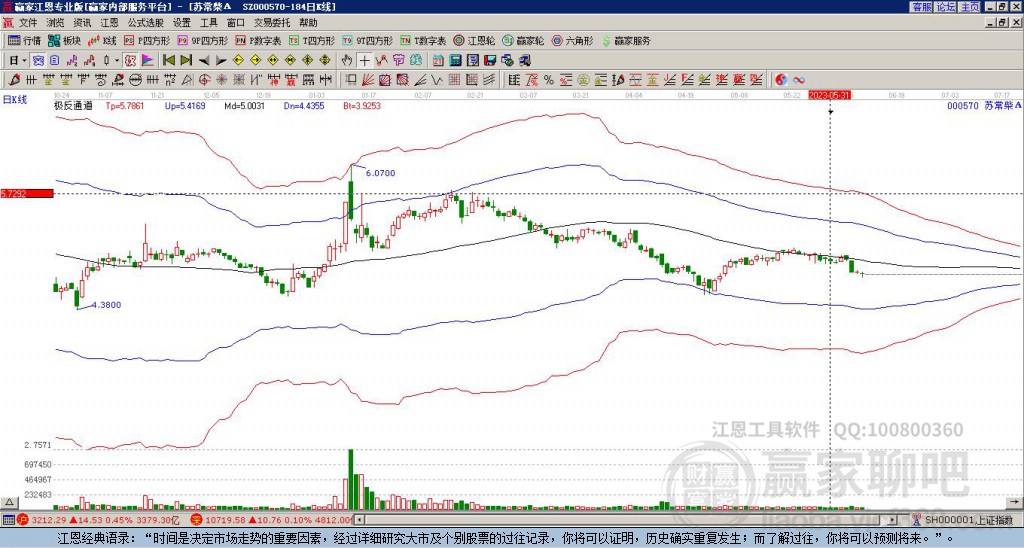This screenshot has width=1024, height=548.
Task: Click the truck icon in toolbar
Action: click(x=524, y=61)
